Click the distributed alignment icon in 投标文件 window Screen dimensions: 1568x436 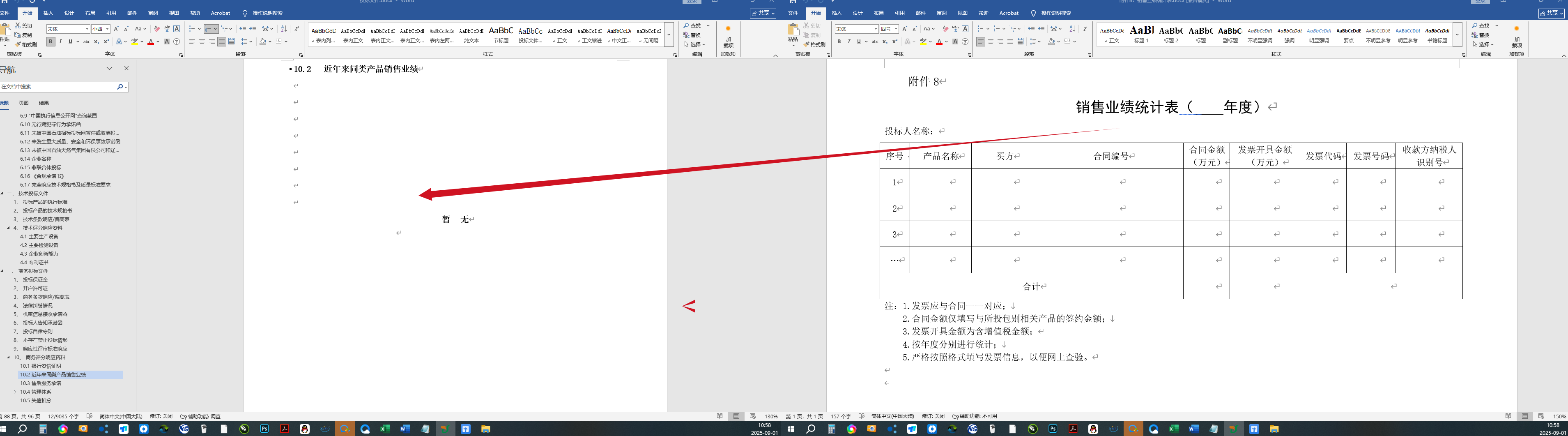tap(231, 42)
